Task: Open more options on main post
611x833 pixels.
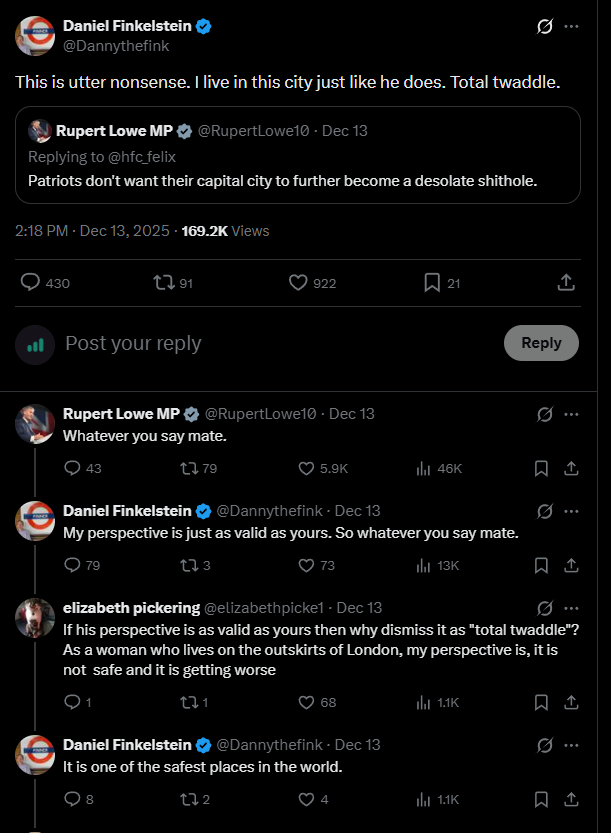Action: [x=571, y=26]
